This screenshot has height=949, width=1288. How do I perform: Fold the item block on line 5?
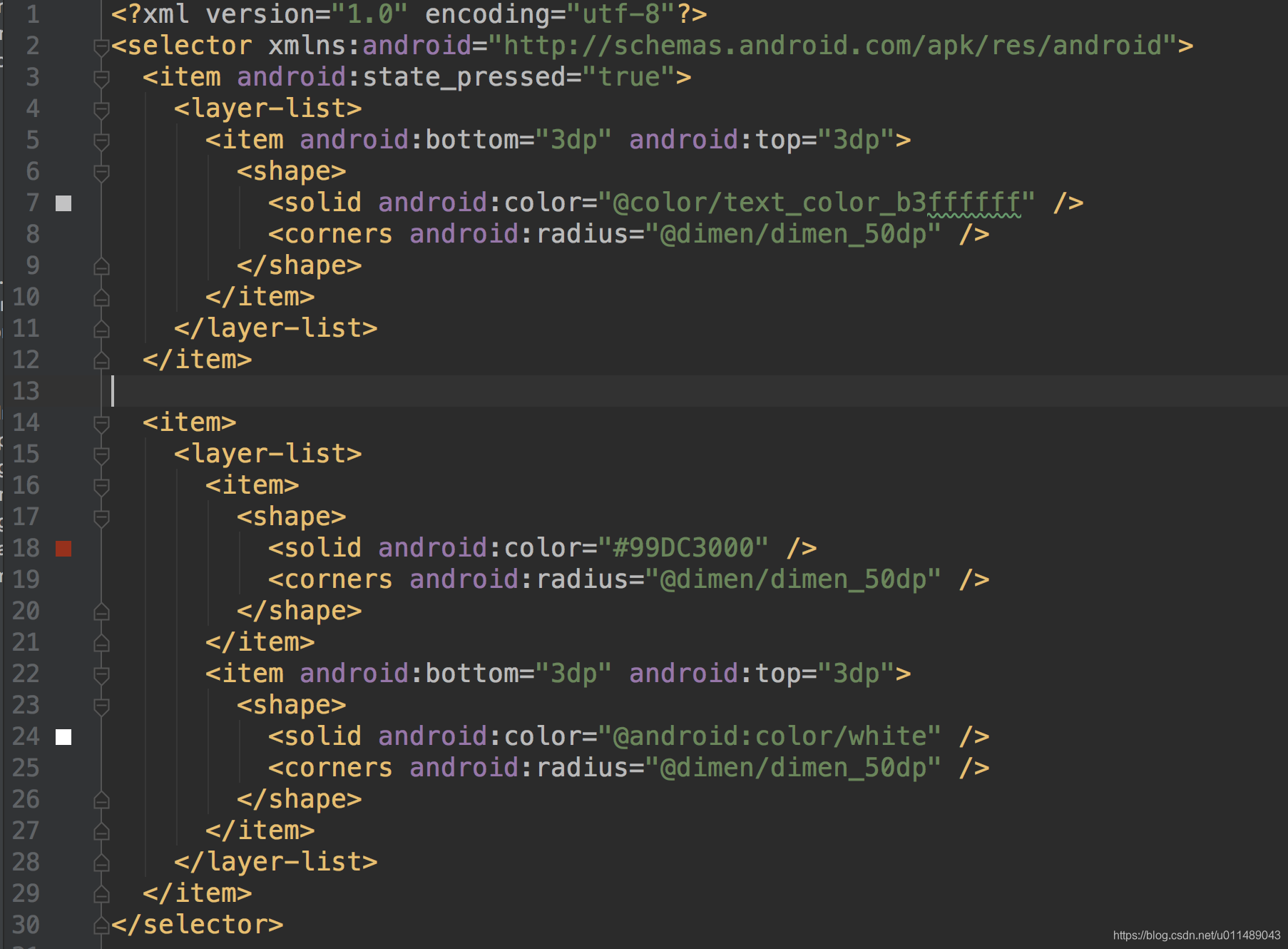coord(101,141)
